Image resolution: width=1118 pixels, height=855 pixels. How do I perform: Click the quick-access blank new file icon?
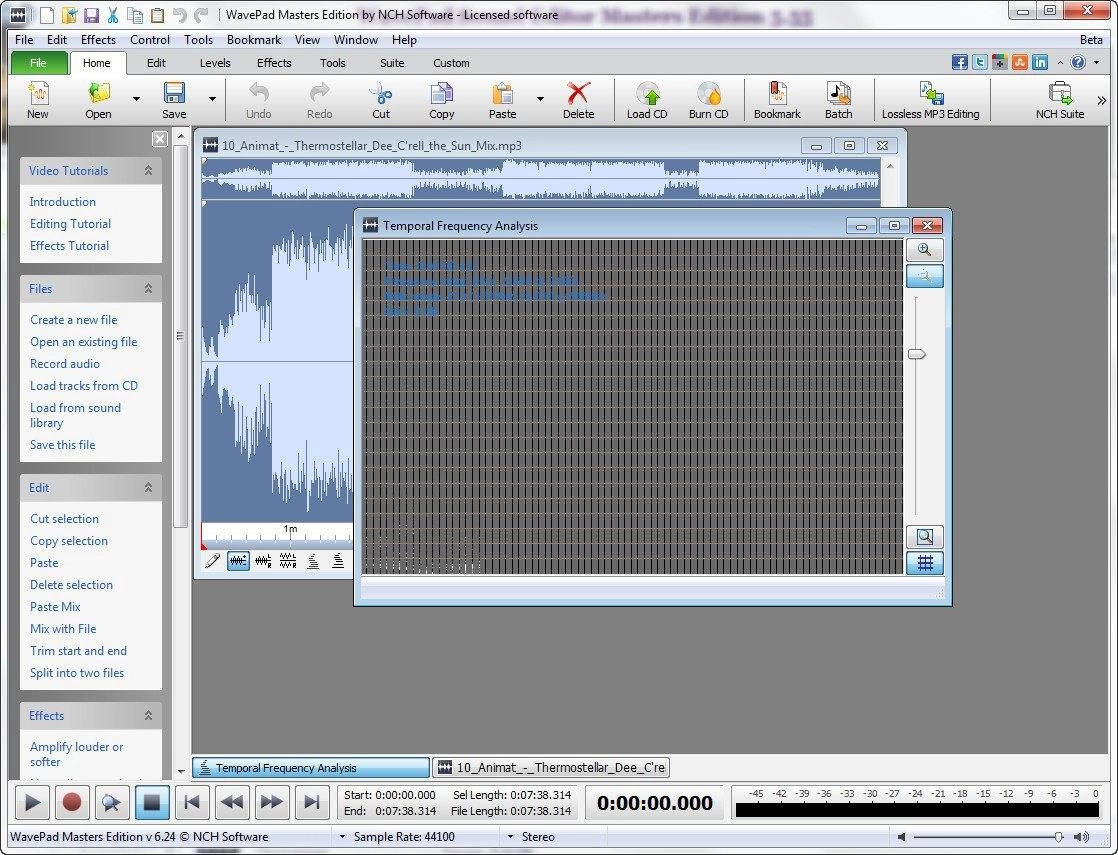pyautogui.click(x=46, y=14)
